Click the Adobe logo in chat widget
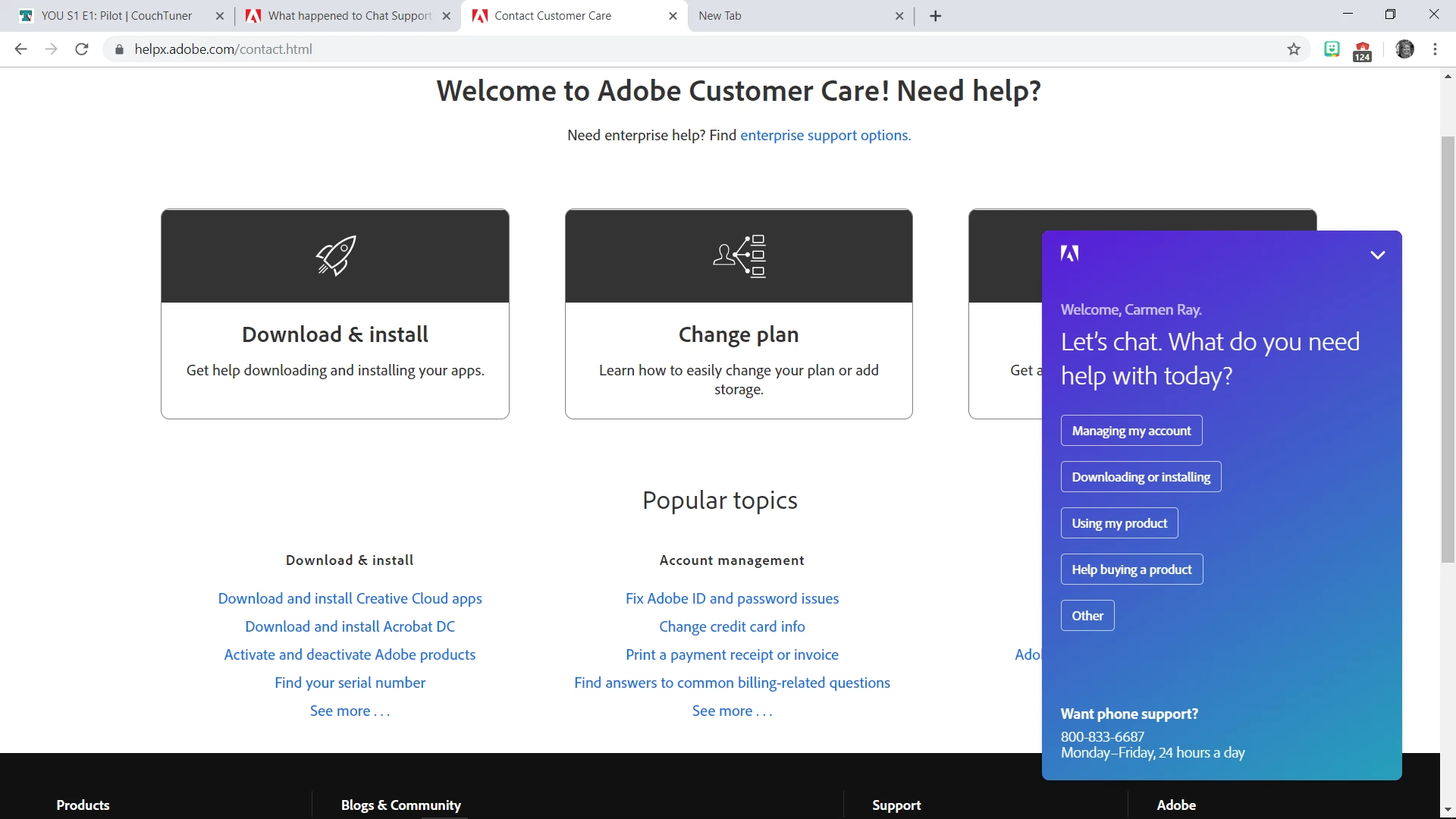This screenshot has height=819, width=1456. 1069,254
